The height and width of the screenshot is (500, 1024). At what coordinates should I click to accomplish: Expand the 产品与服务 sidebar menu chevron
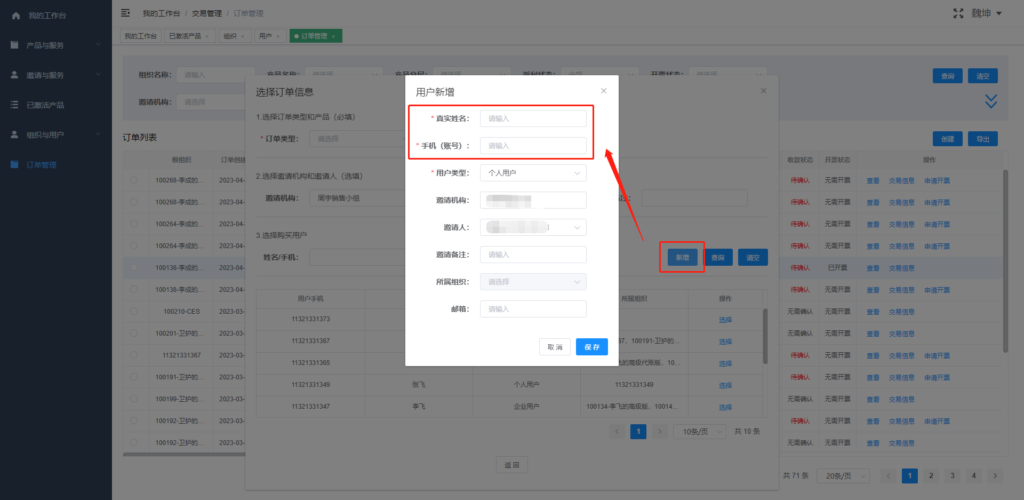[98, 45]
